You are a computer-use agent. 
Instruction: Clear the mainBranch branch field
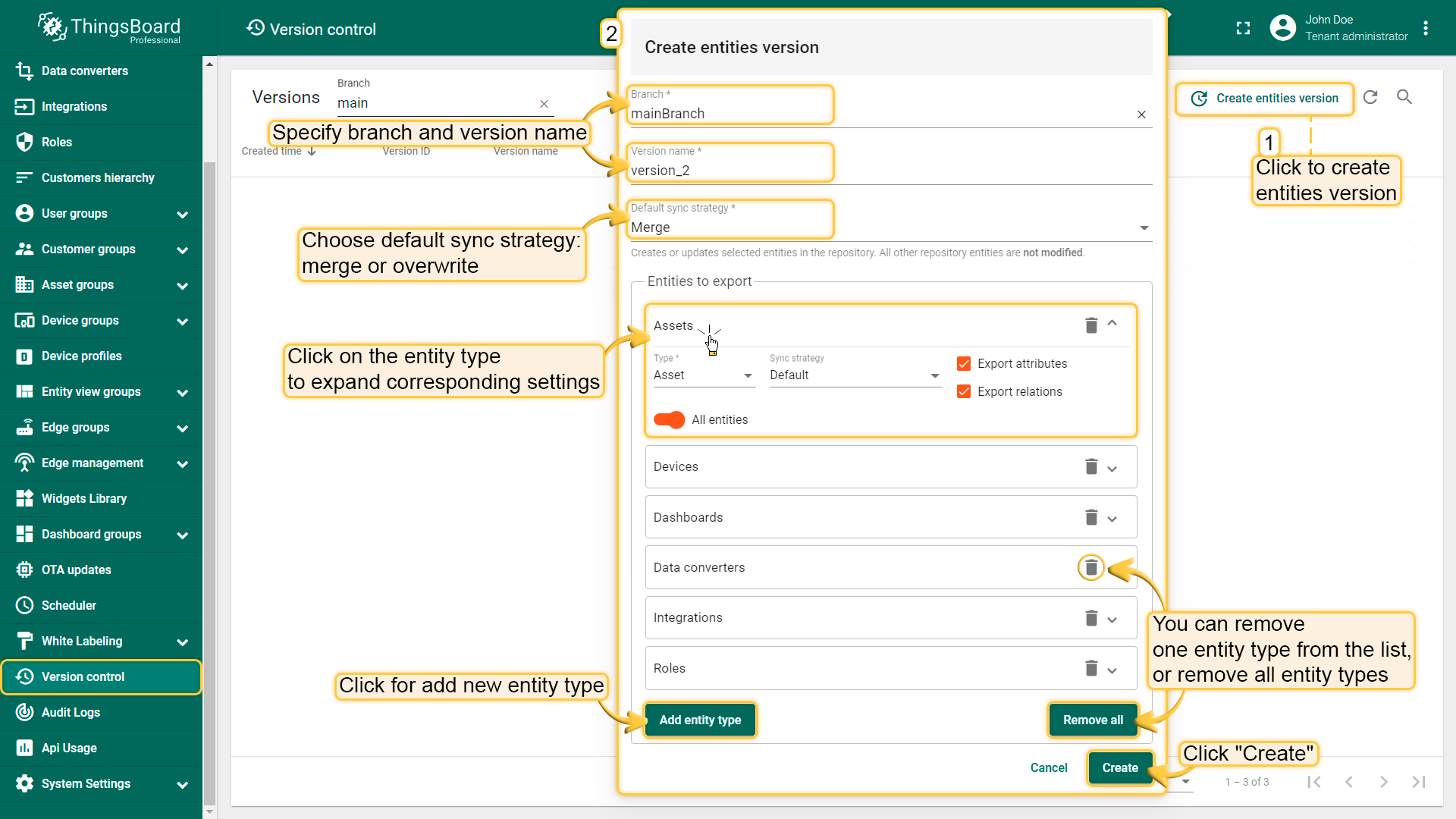tap(1141, 115)
